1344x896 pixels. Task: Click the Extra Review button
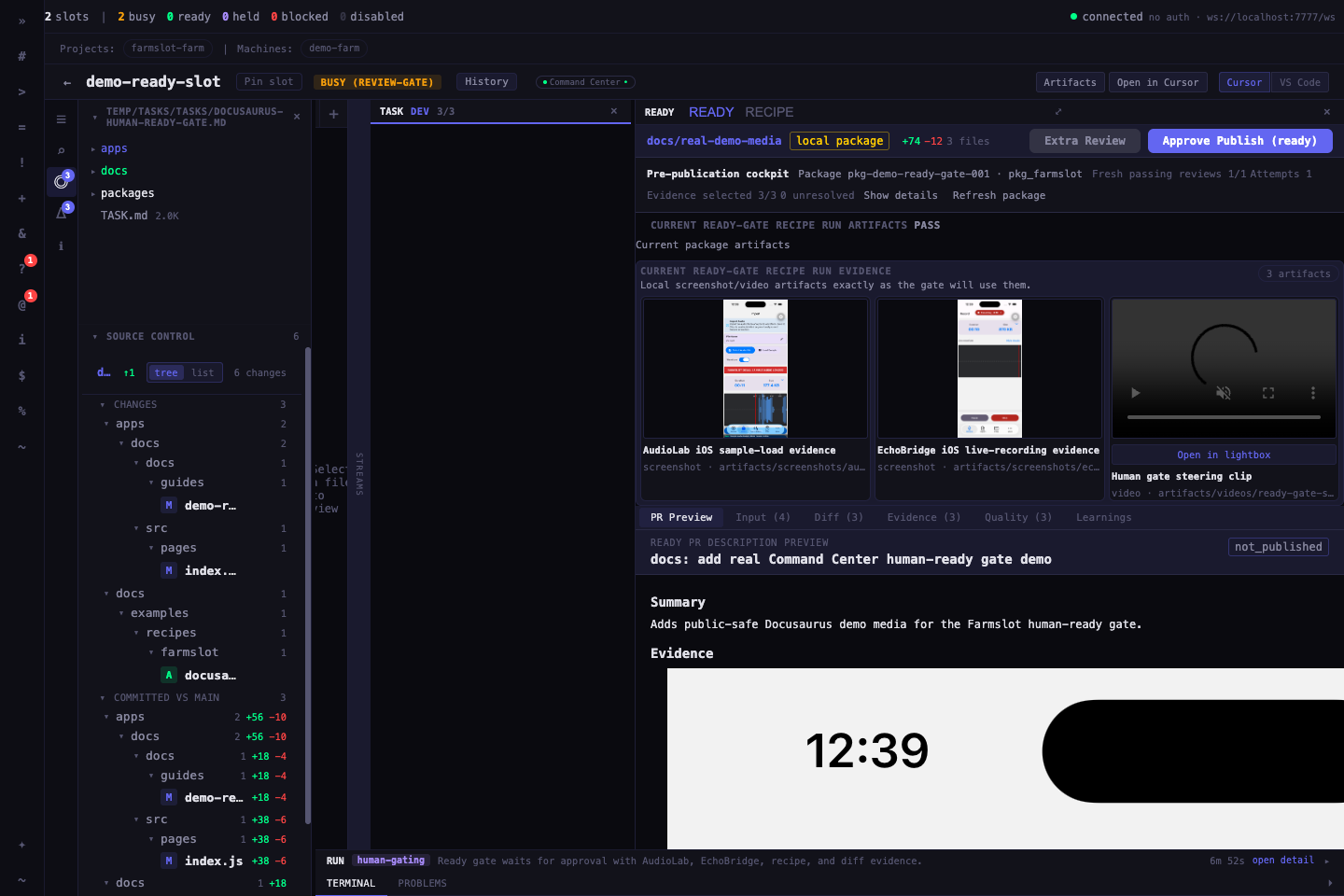point(1085,141)
